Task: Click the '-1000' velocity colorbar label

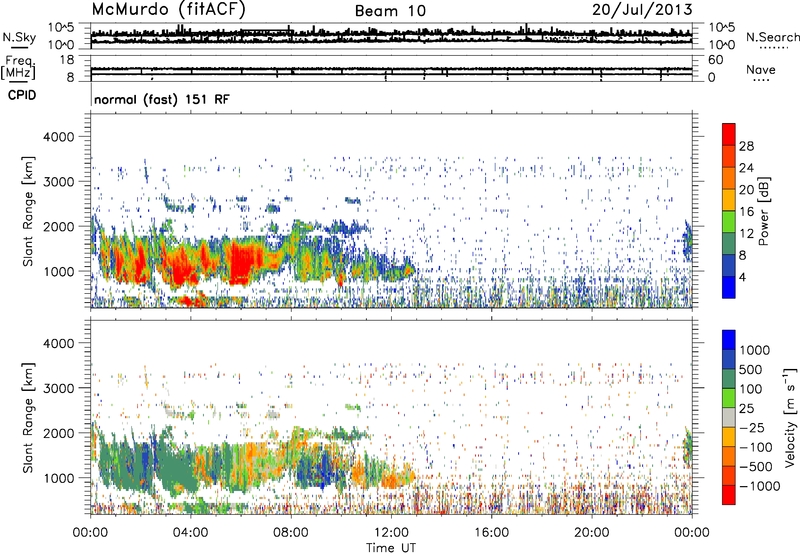Action: 759,486
